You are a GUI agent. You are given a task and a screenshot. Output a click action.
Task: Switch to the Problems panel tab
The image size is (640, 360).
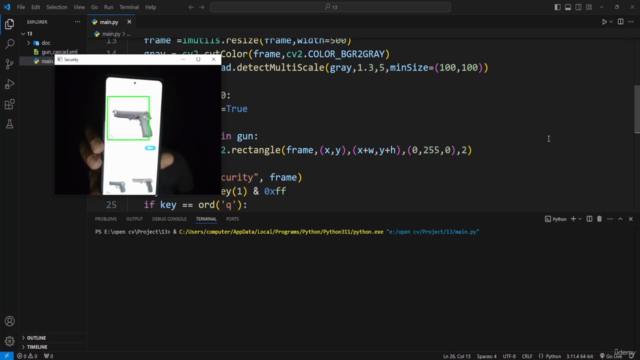pyautogui.click(x=106, y=219)
